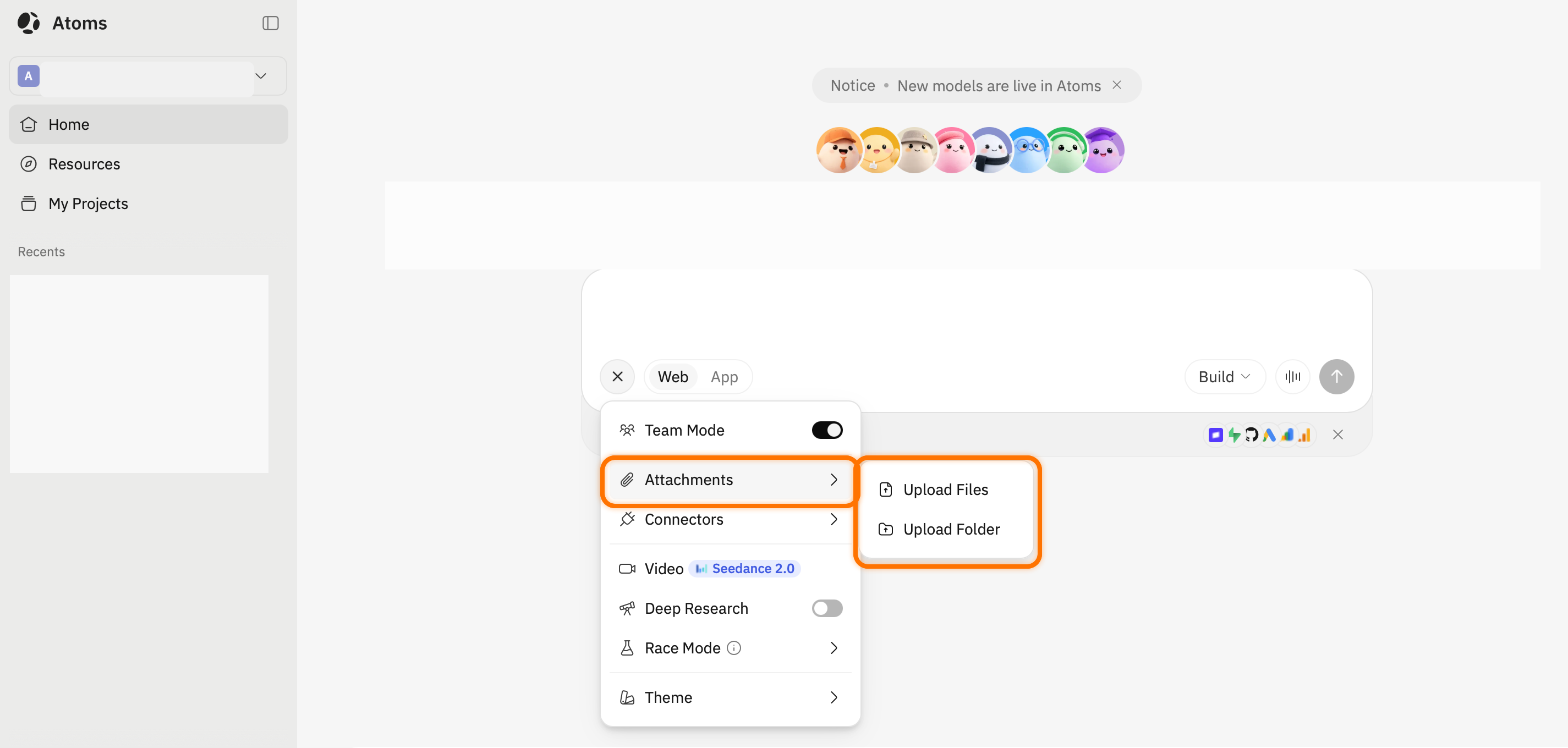The image size is (1568, 748).
Task: Click the GitHub connector icon
Action: point(1251,435)
